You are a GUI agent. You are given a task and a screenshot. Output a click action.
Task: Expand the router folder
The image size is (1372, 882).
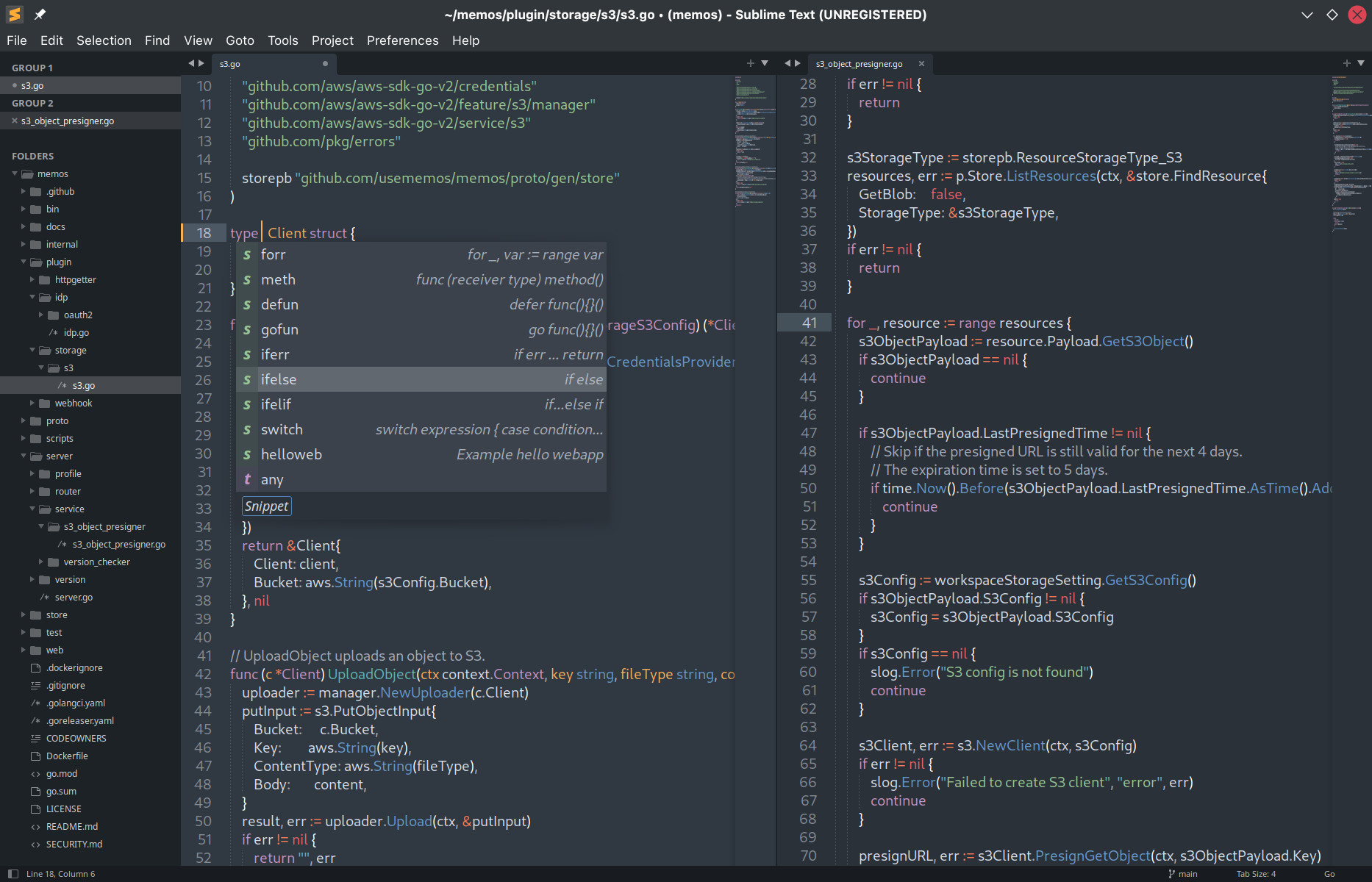32,492
